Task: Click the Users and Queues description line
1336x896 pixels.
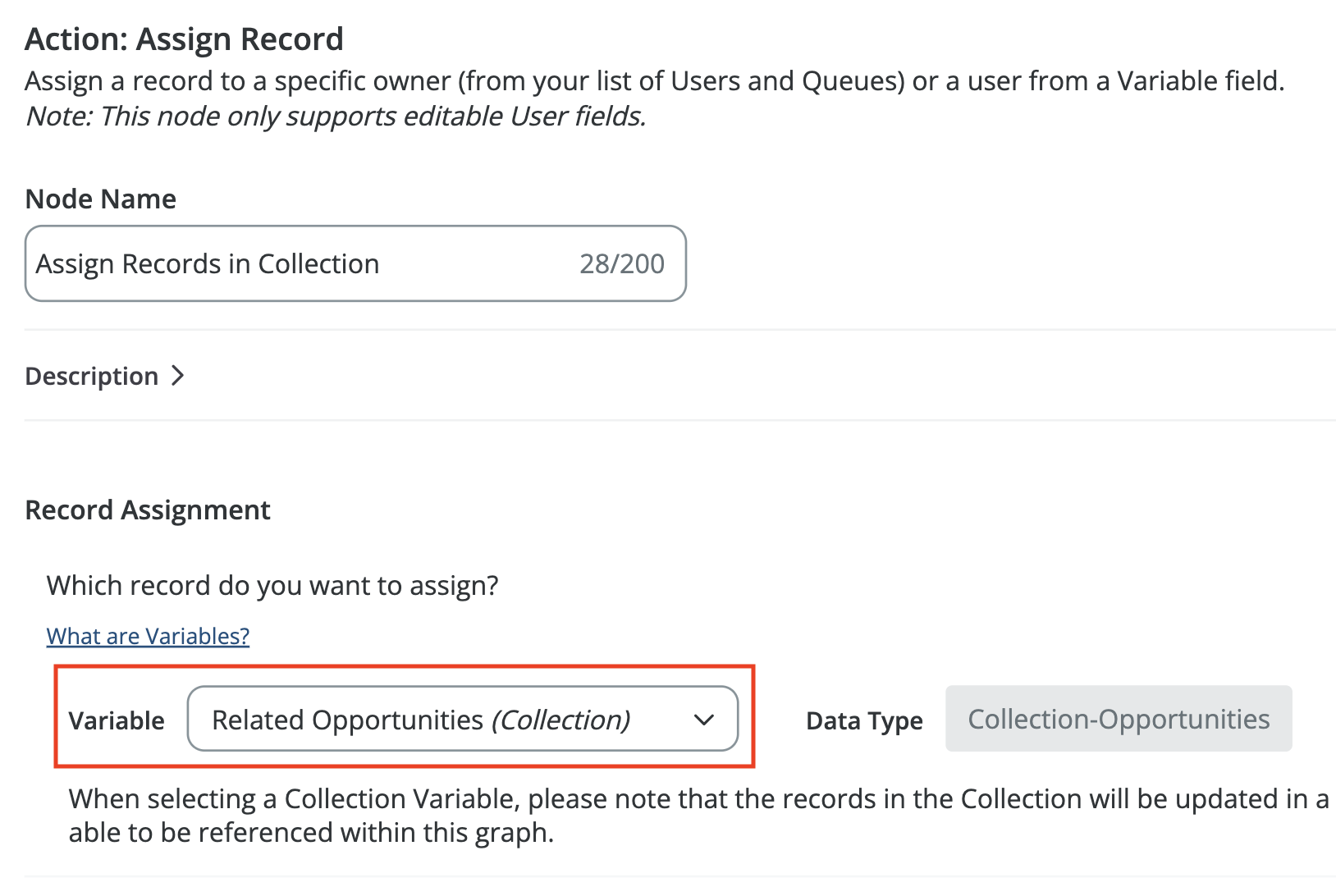Action: tap(654, 80)
